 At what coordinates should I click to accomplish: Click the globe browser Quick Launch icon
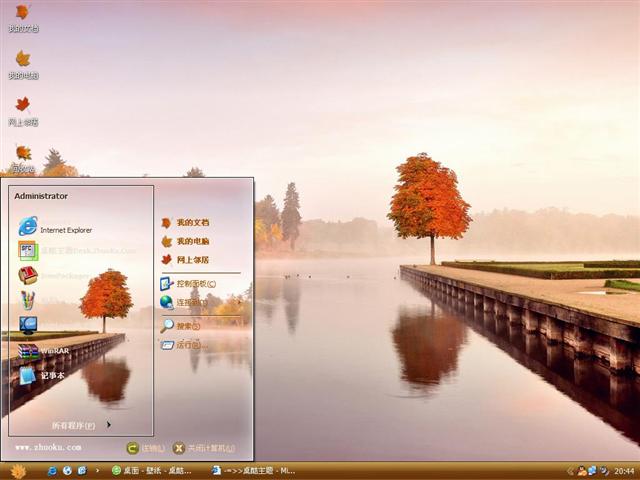(67, 471)
